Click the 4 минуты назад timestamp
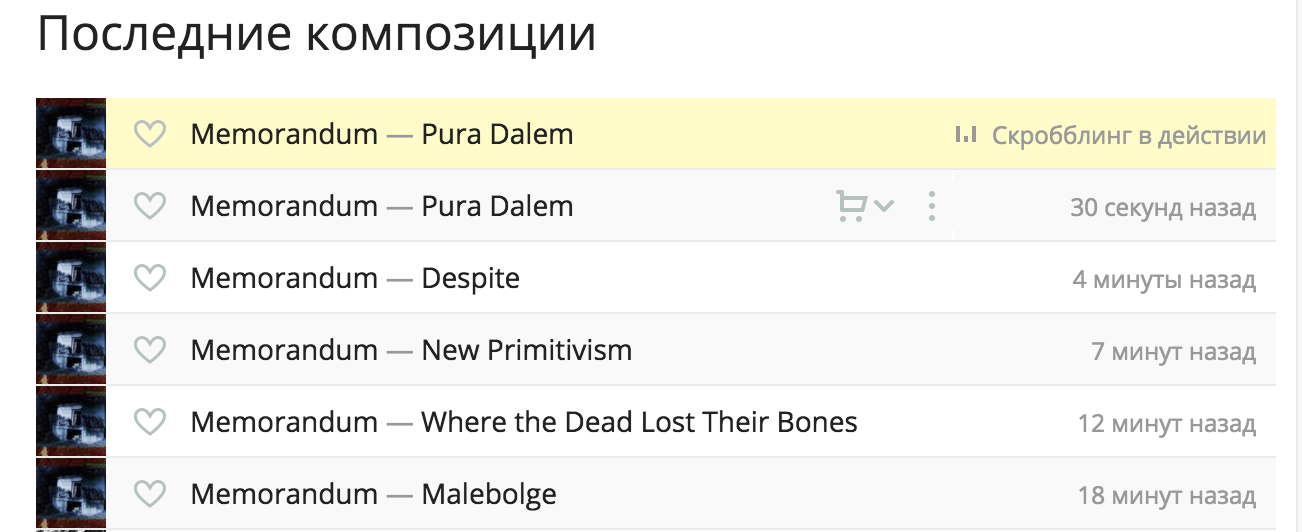The image size is (1302, 532). coord(1164,279)
